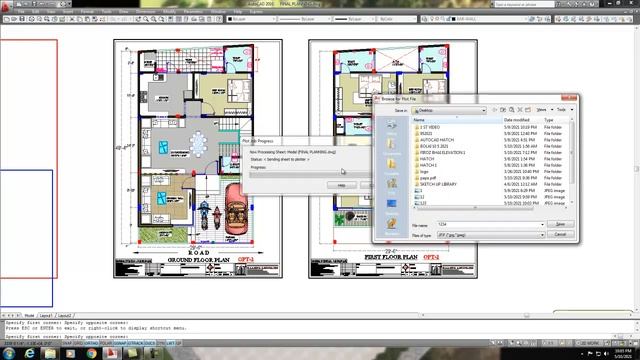640x360 pixels.
Task: Open the Format menu
Action: tap(87, 11)
